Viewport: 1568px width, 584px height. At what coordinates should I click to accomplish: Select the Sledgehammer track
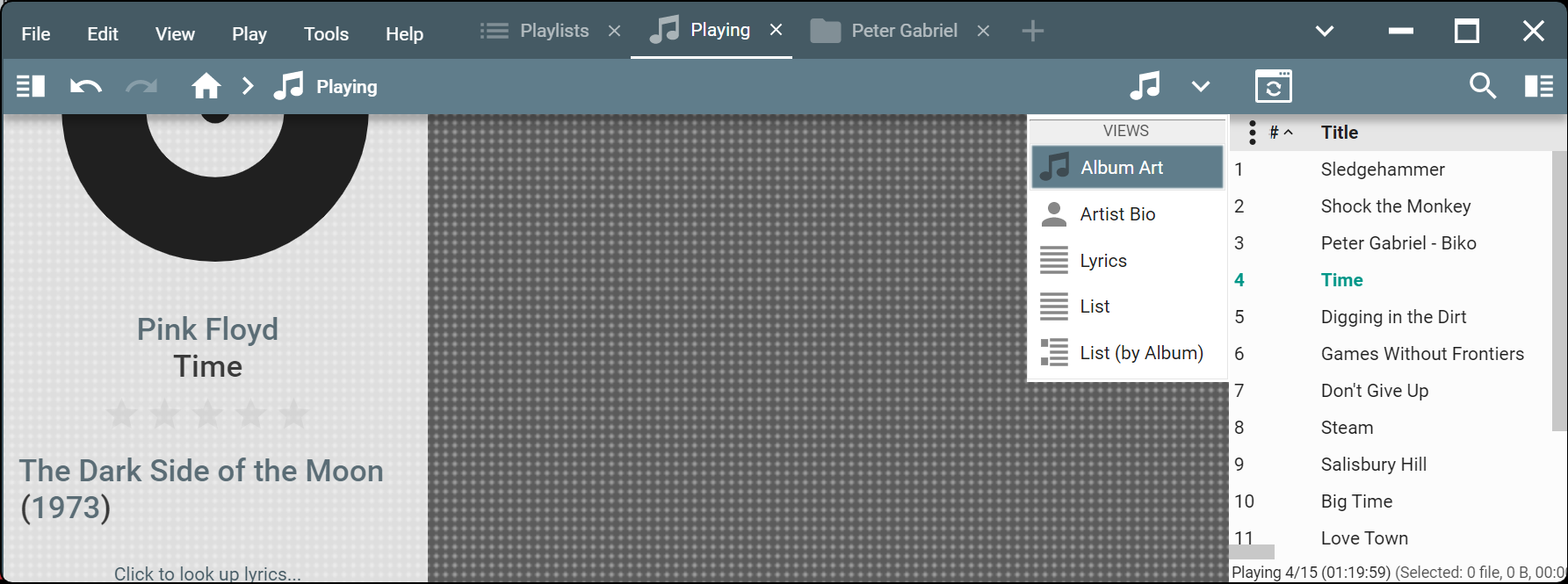[x=1383, y=169]
